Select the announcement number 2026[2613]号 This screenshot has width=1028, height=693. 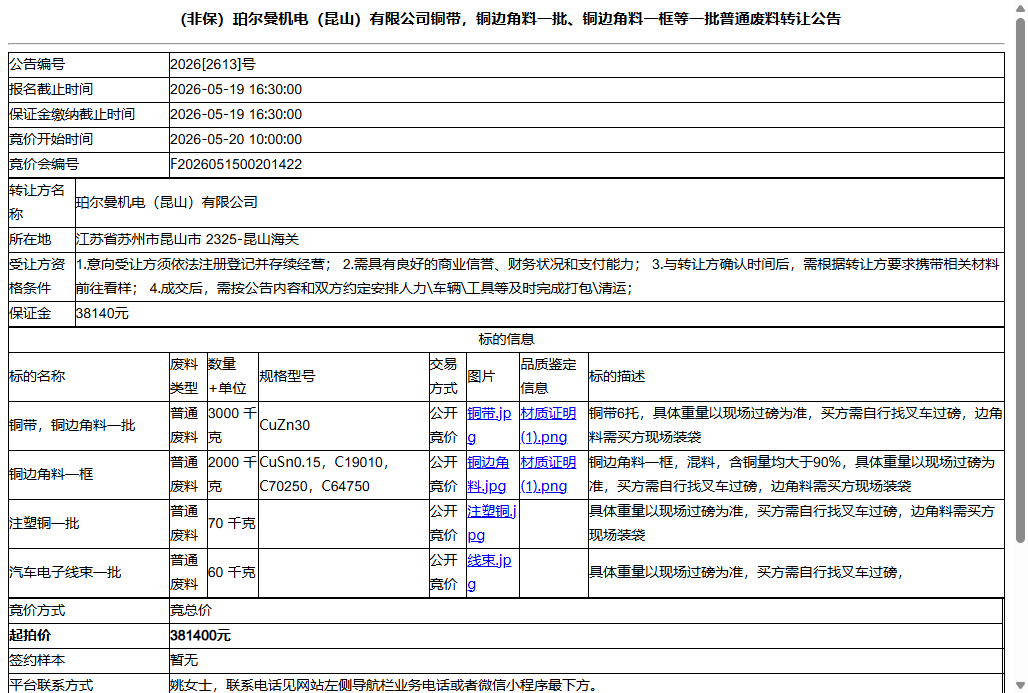click(x=212, y=64)
